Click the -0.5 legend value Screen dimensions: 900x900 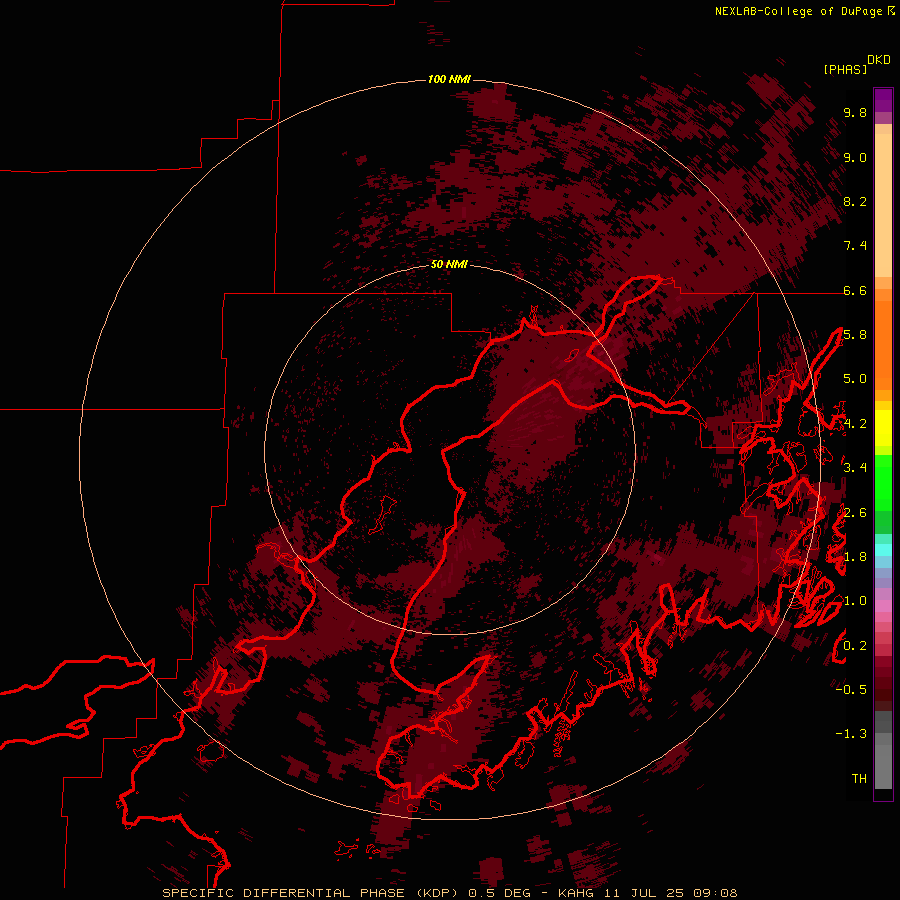click(851, 689)
